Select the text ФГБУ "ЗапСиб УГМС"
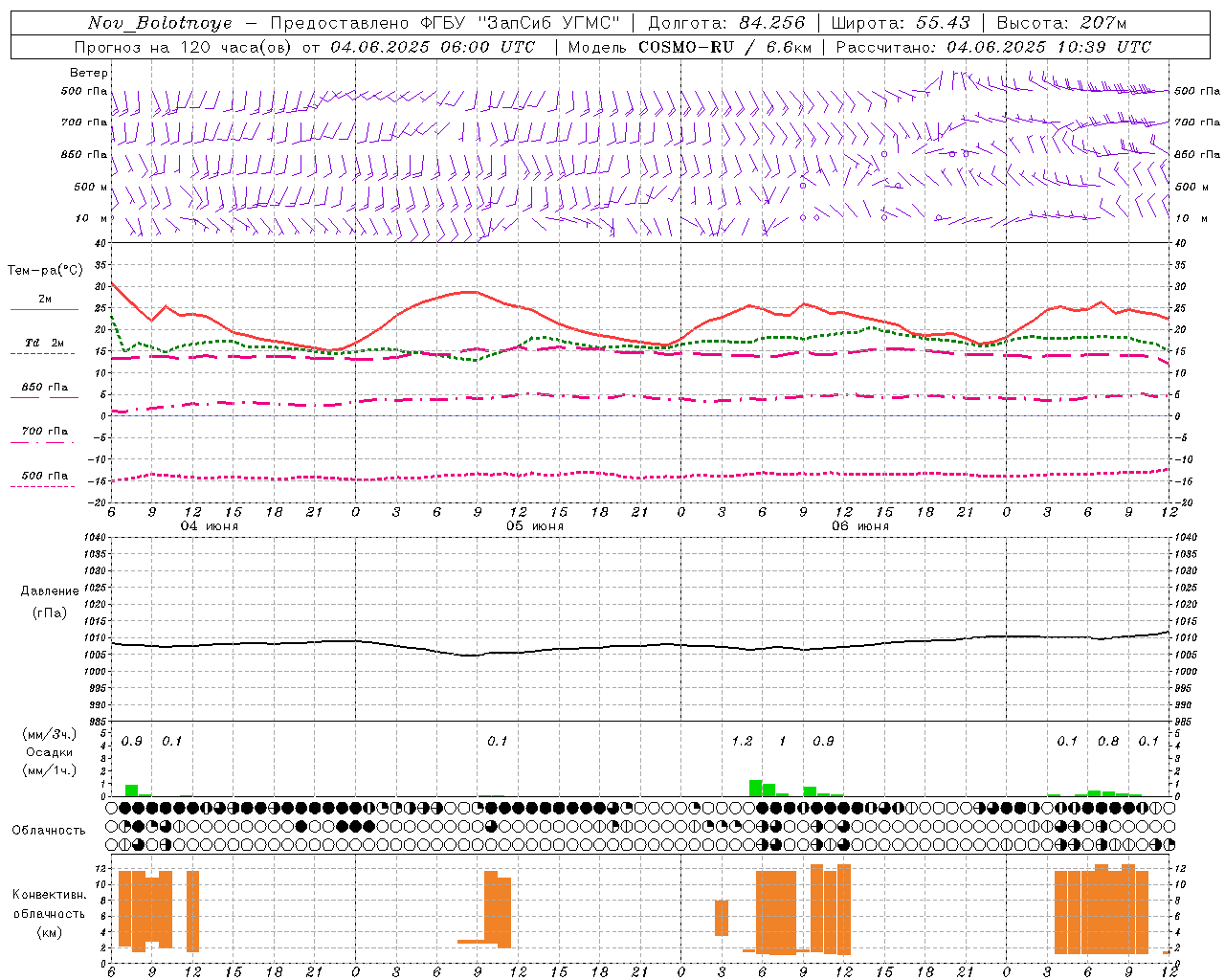 coord(520,23)
